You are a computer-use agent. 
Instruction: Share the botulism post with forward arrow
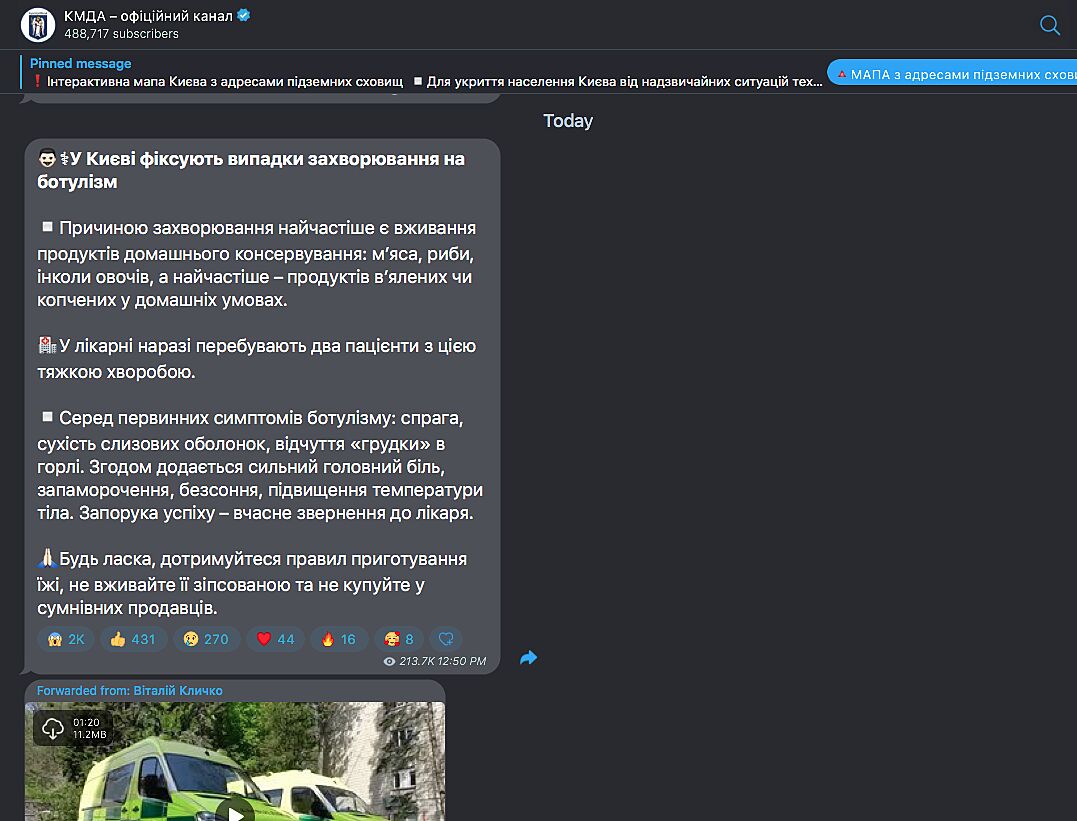[x=528, y=657]
